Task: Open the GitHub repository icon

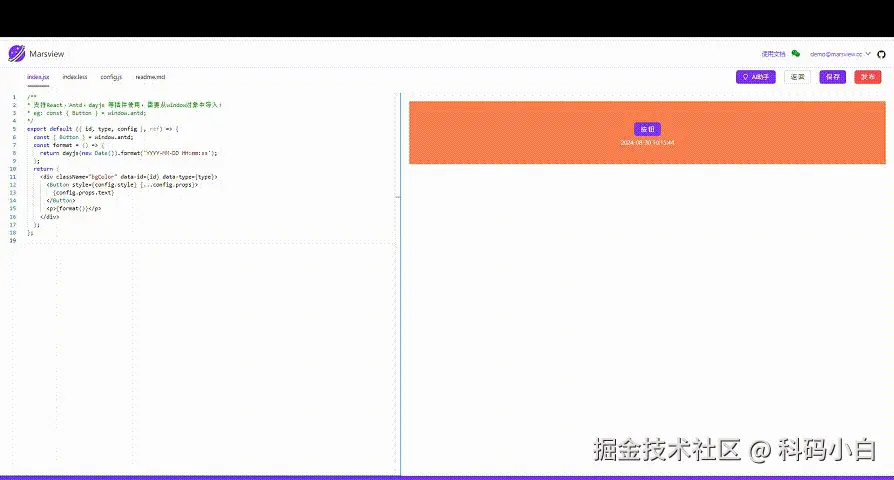Action: (x=881, y=54)
